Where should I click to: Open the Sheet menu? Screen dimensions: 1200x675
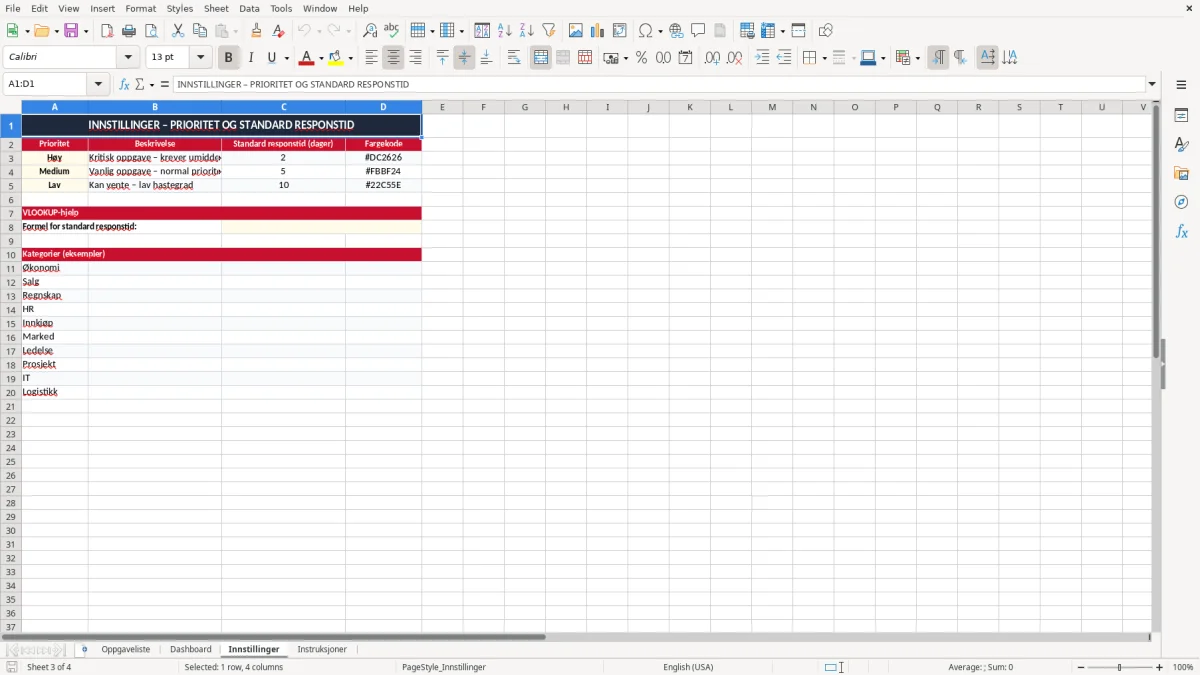pos(216,8)
